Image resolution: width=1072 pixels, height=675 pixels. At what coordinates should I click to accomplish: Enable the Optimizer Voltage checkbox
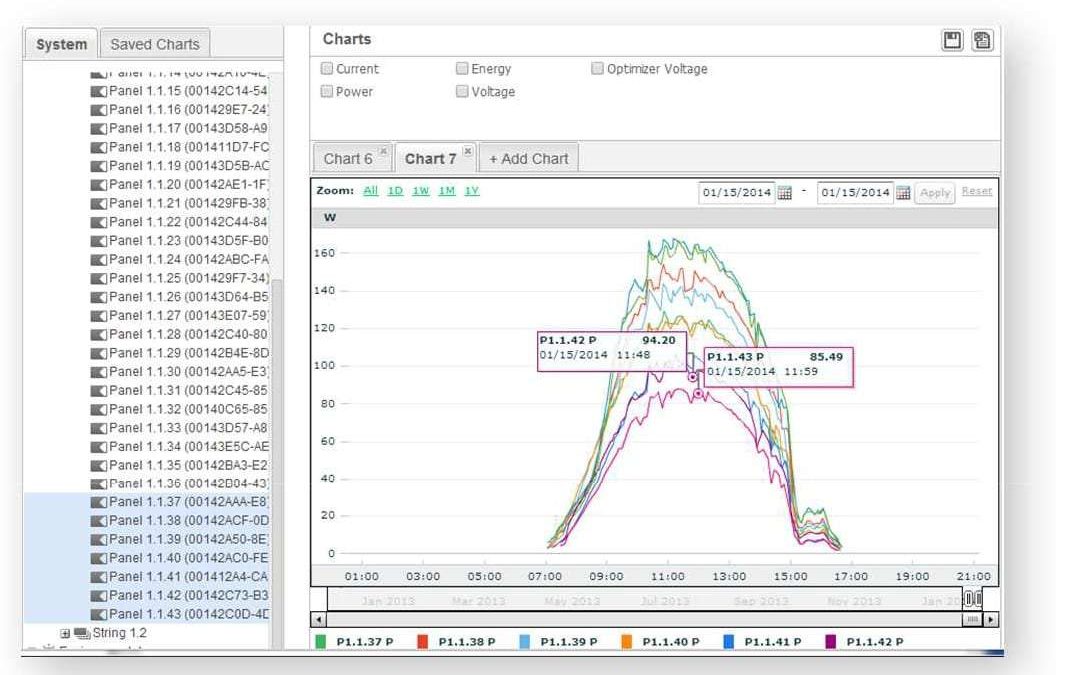598,68
